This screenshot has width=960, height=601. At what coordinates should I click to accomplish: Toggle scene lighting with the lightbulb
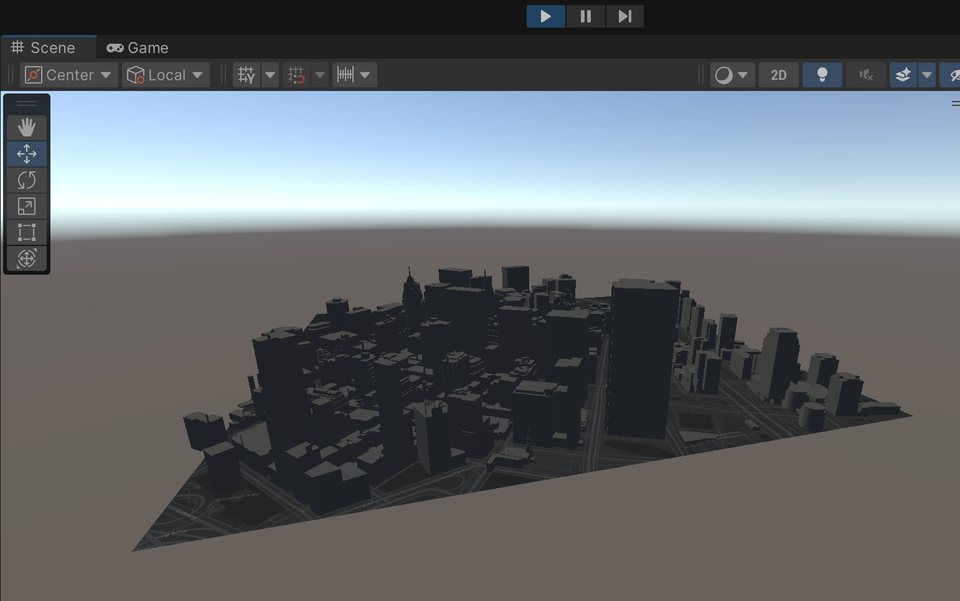pyautogui.click(x=822, y=75)
